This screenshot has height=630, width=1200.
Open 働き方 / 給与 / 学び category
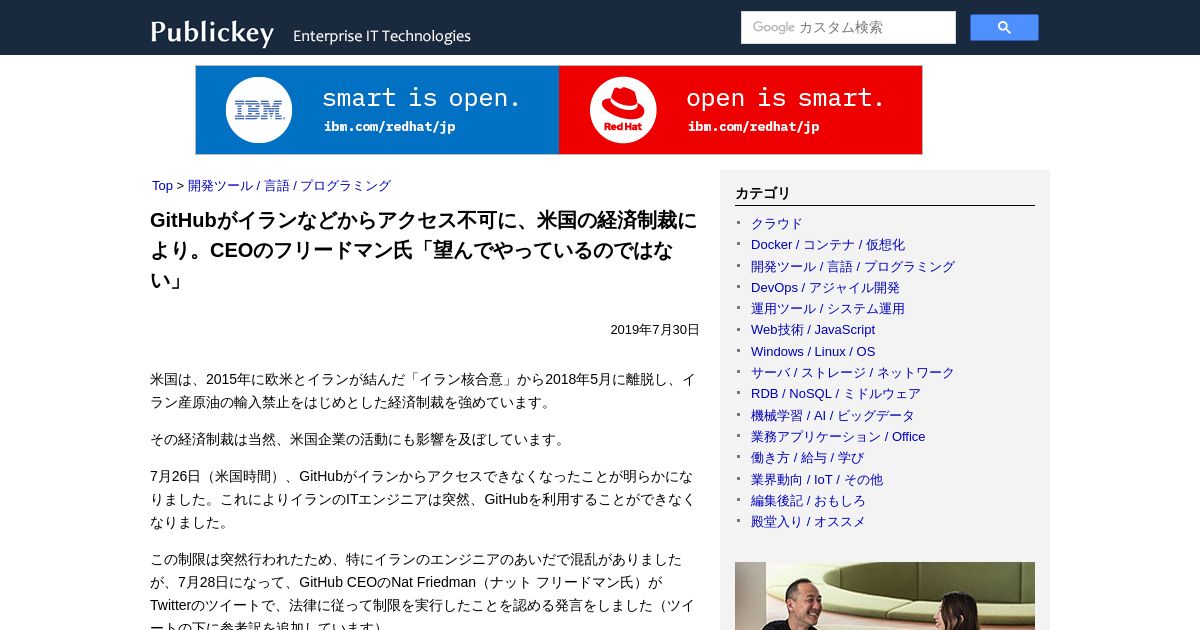point(807,458)
